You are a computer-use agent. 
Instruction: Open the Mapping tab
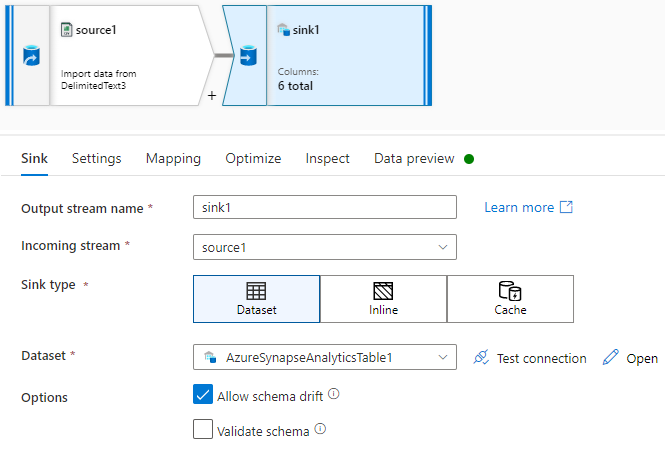(173, 158)
